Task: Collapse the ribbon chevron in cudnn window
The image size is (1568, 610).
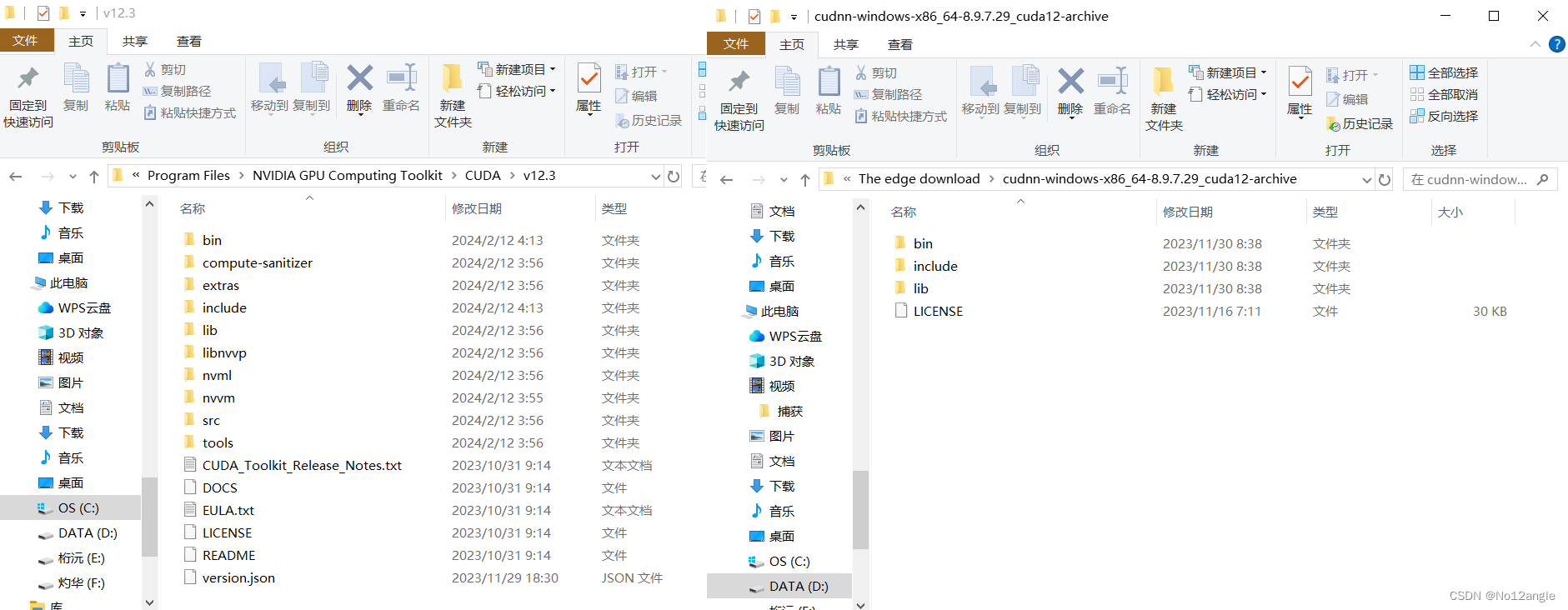Action: [x=1535, y=44]
